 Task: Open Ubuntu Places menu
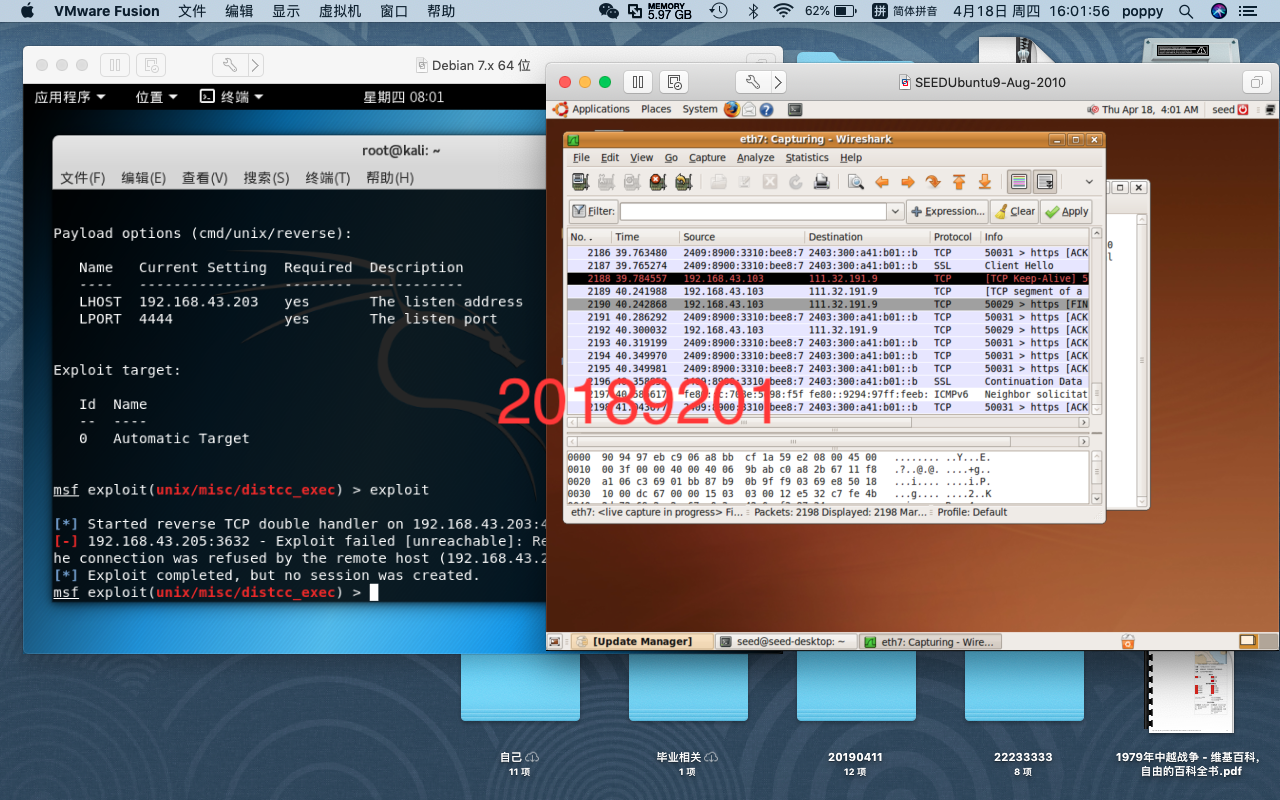click(656, 109)
